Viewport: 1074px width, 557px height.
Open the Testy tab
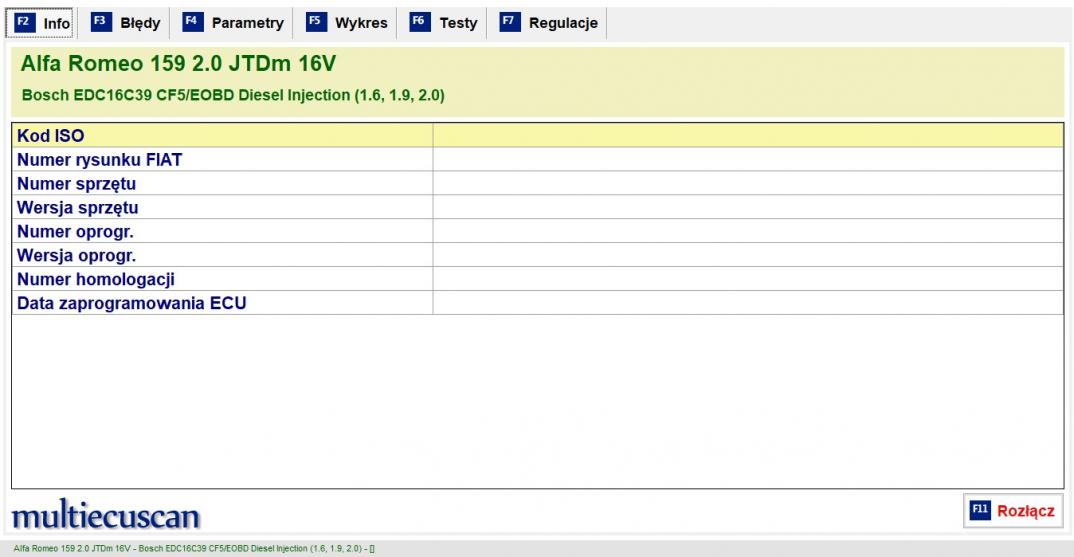tap(443, 23)
